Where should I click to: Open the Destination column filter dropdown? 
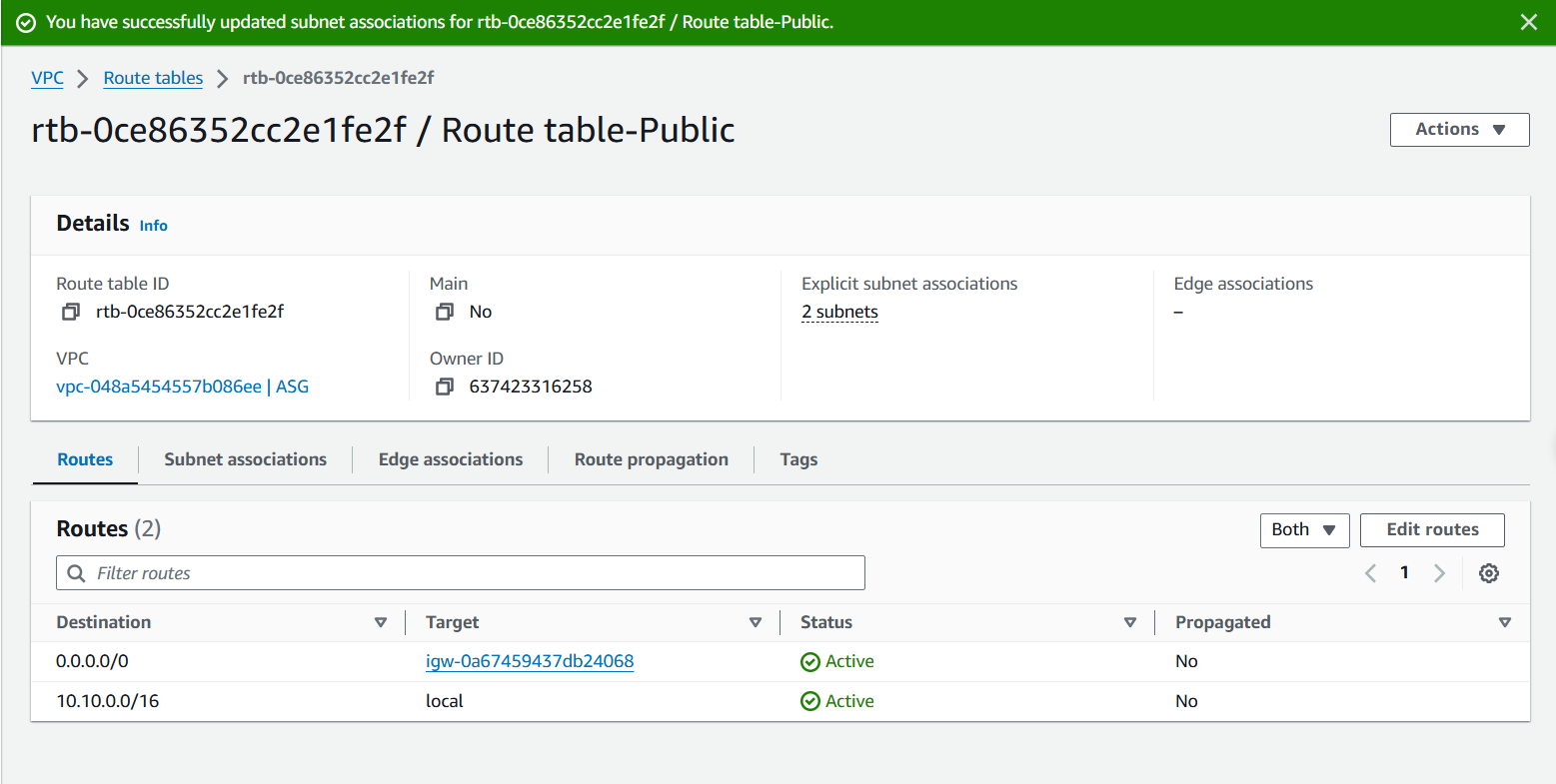tap(381, 621)
